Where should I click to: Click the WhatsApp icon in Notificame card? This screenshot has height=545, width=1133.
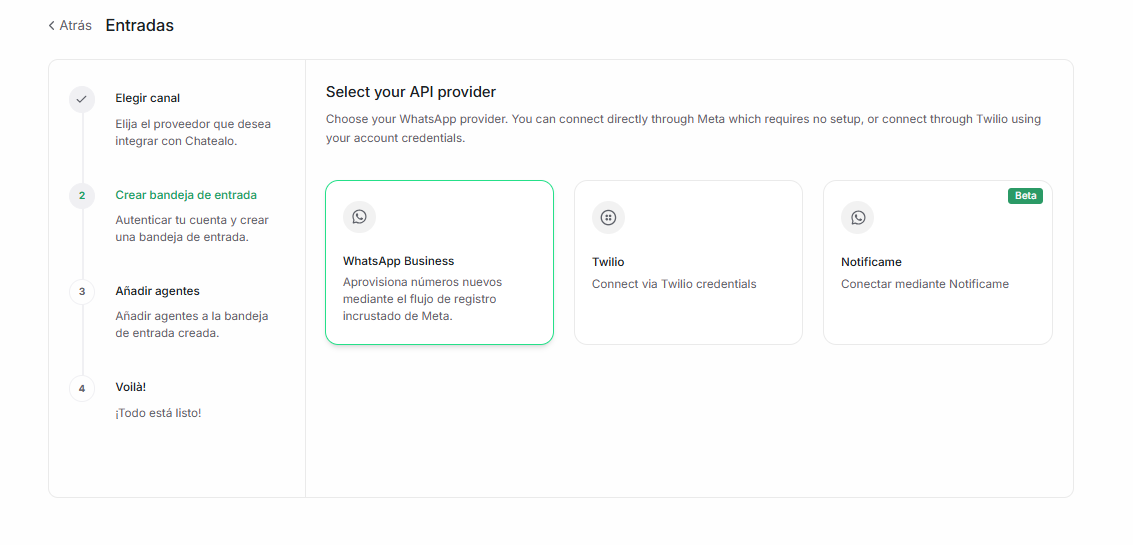coord(858,218)
